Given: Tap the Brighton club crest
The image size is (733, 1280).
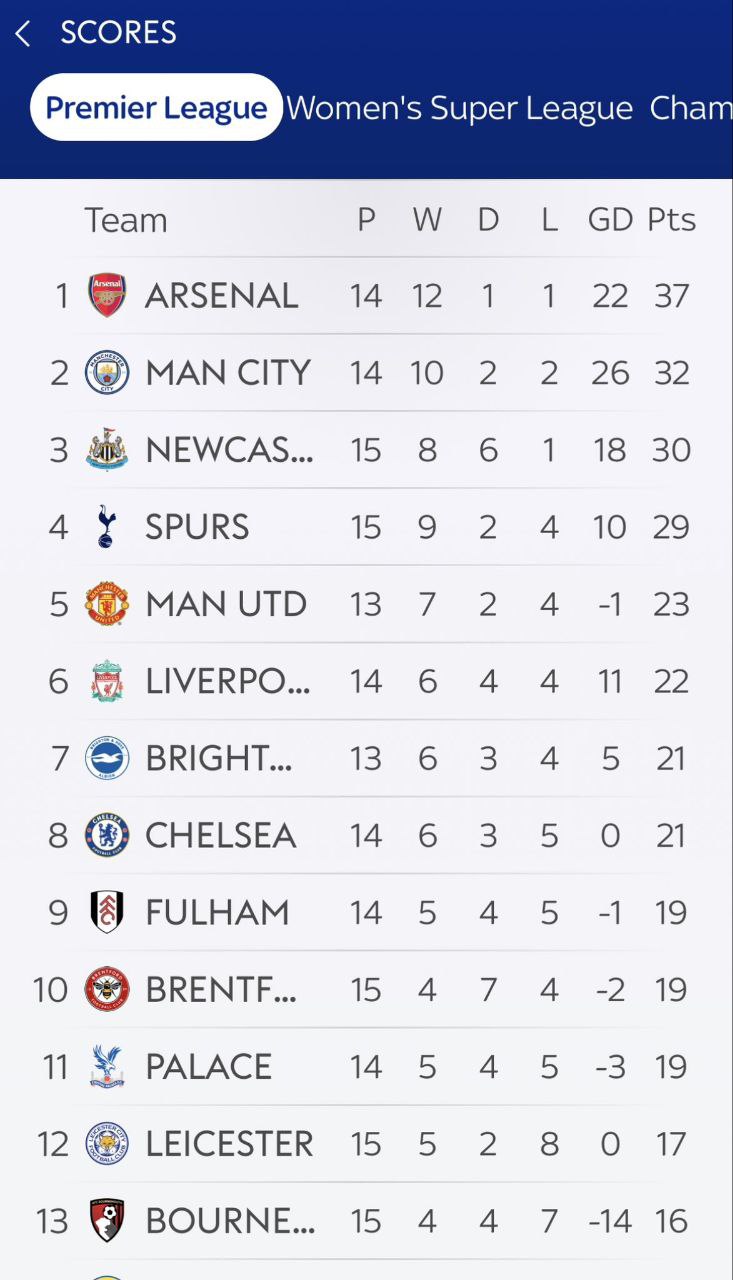Looking at the screenshot, I should pos(107,758).
